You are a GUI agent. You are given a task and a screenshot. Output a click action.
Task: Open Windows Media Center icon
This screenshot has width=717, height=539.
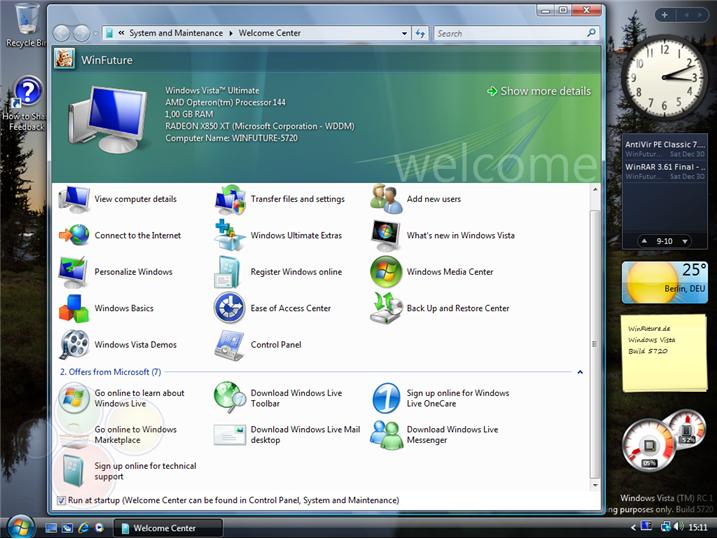tap(385, 272)
